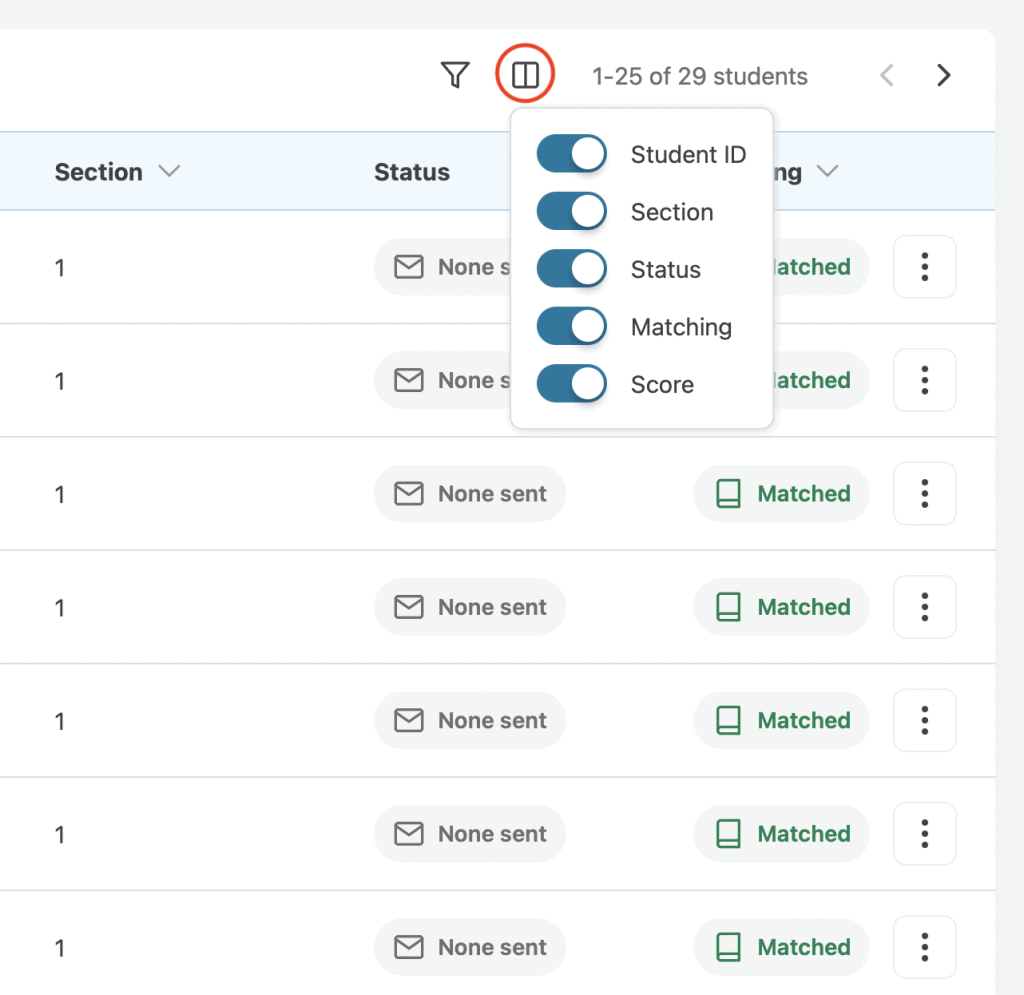The image size is (1024, 995).
Task: Click the None sent chip on the fourth row
Action: [x=470, y=607]
